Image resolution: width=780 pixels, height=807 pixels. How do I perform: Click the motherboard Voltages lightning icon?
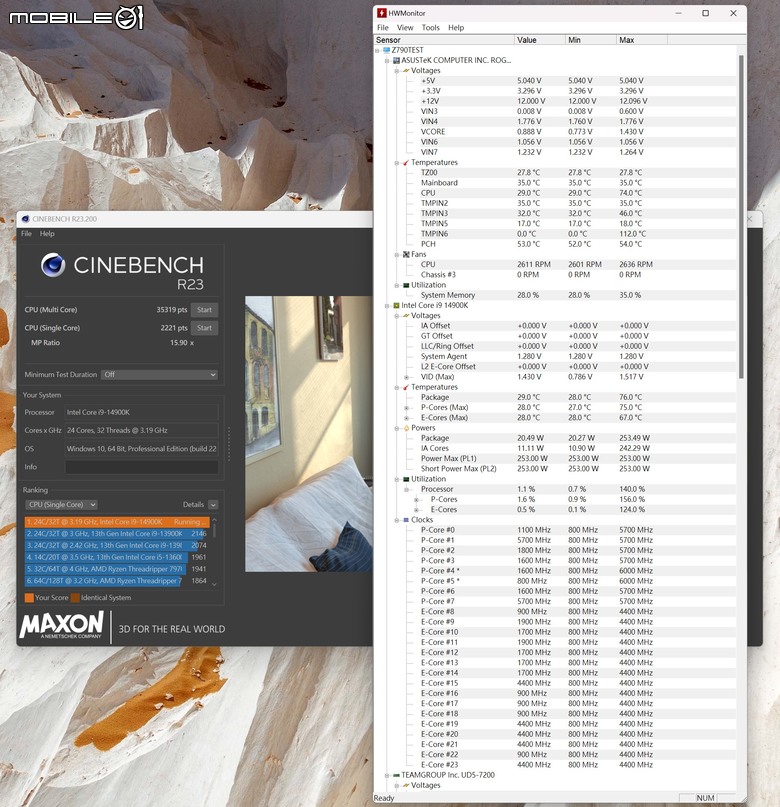tap(406, 71)
